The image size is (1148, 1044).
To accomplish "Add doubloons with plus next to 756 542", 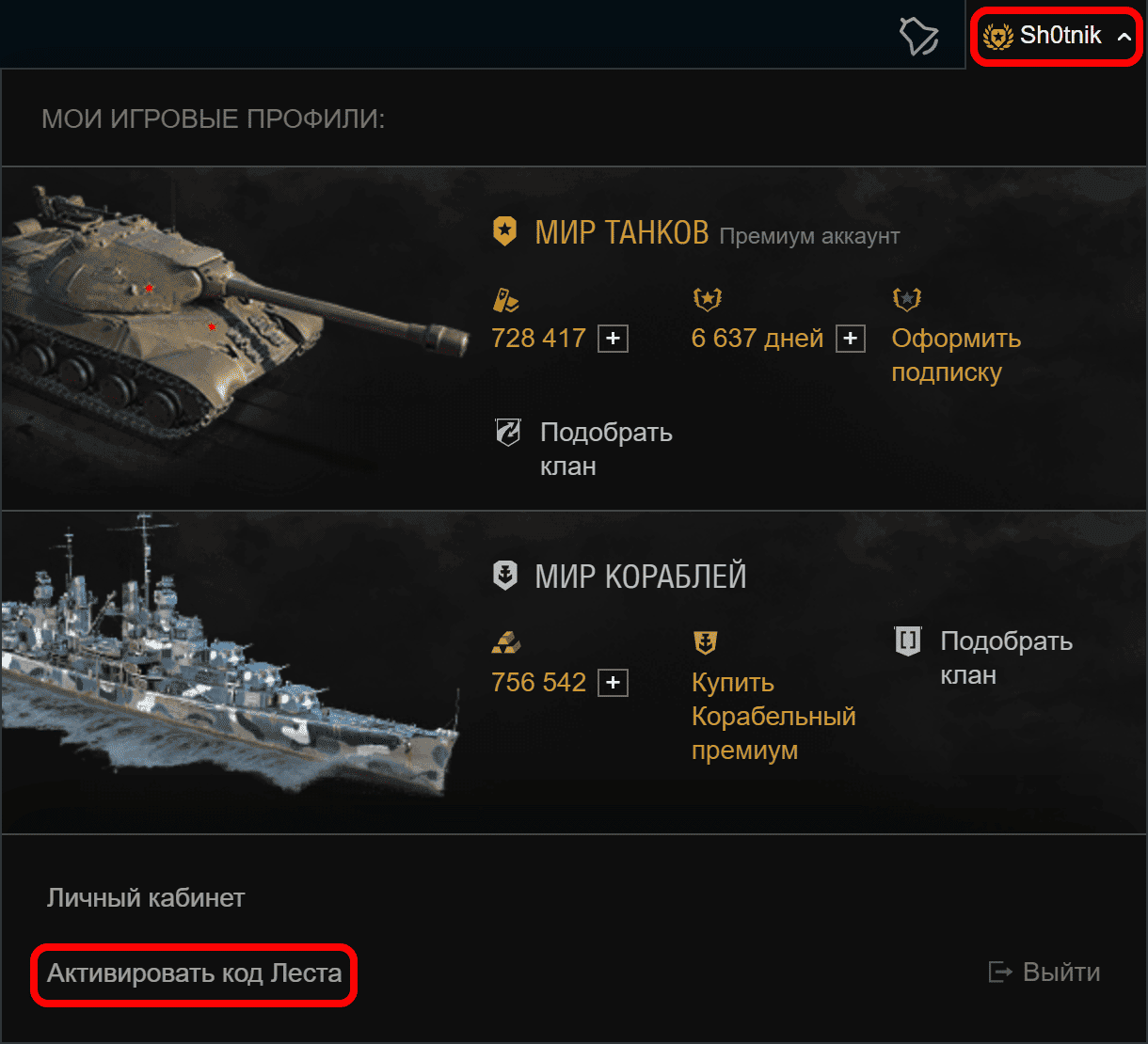I will pos(614,683).
